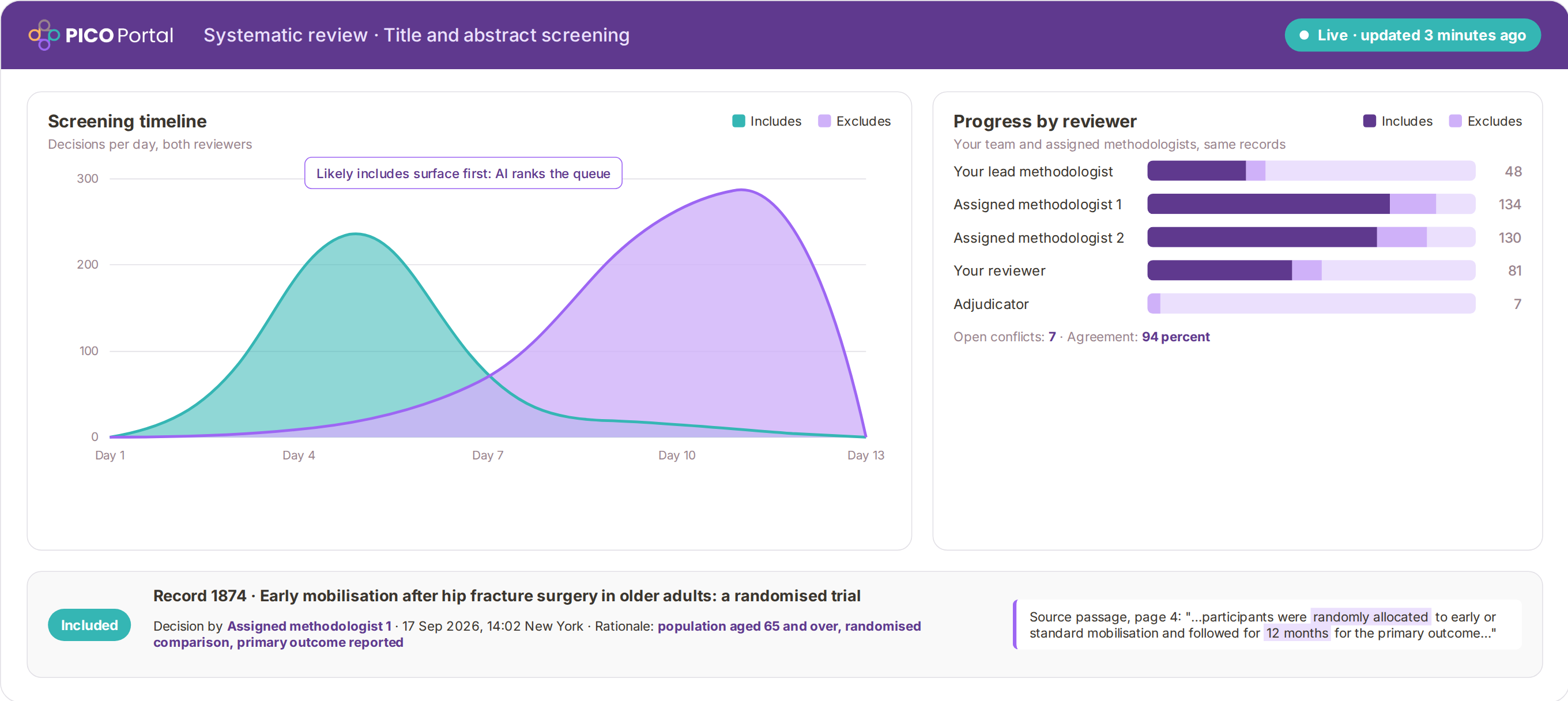Click the Live updated 3 minutes ago badge

point(1412,35)
